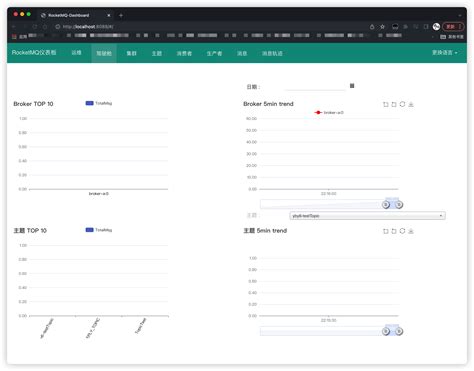The image size is (474, 371).
Task: Go back with the browser back arrow
Action: 14,27
